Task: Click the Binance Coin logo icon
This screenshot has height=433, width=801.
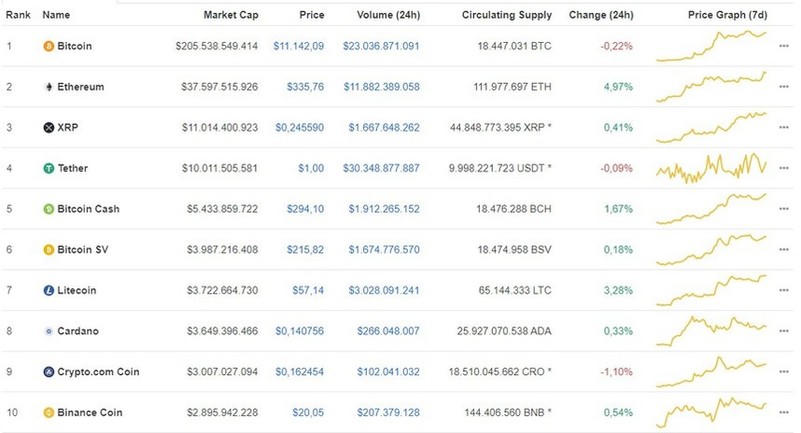Action: pyautogui.click(x=48, y=412)
